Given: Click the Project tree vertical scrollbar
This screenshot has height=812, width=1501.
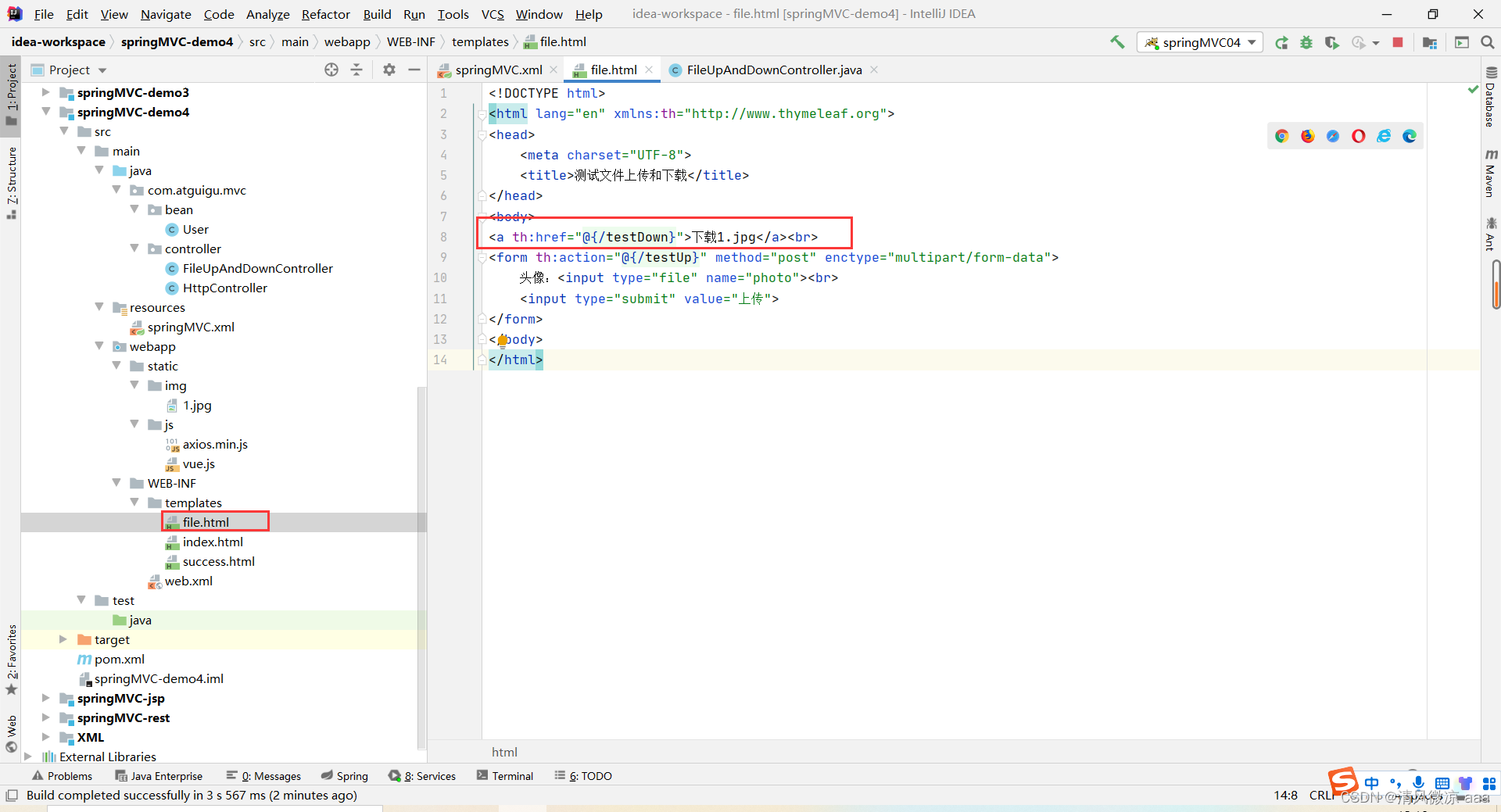Looking at the screenshot, I should 421,568.
